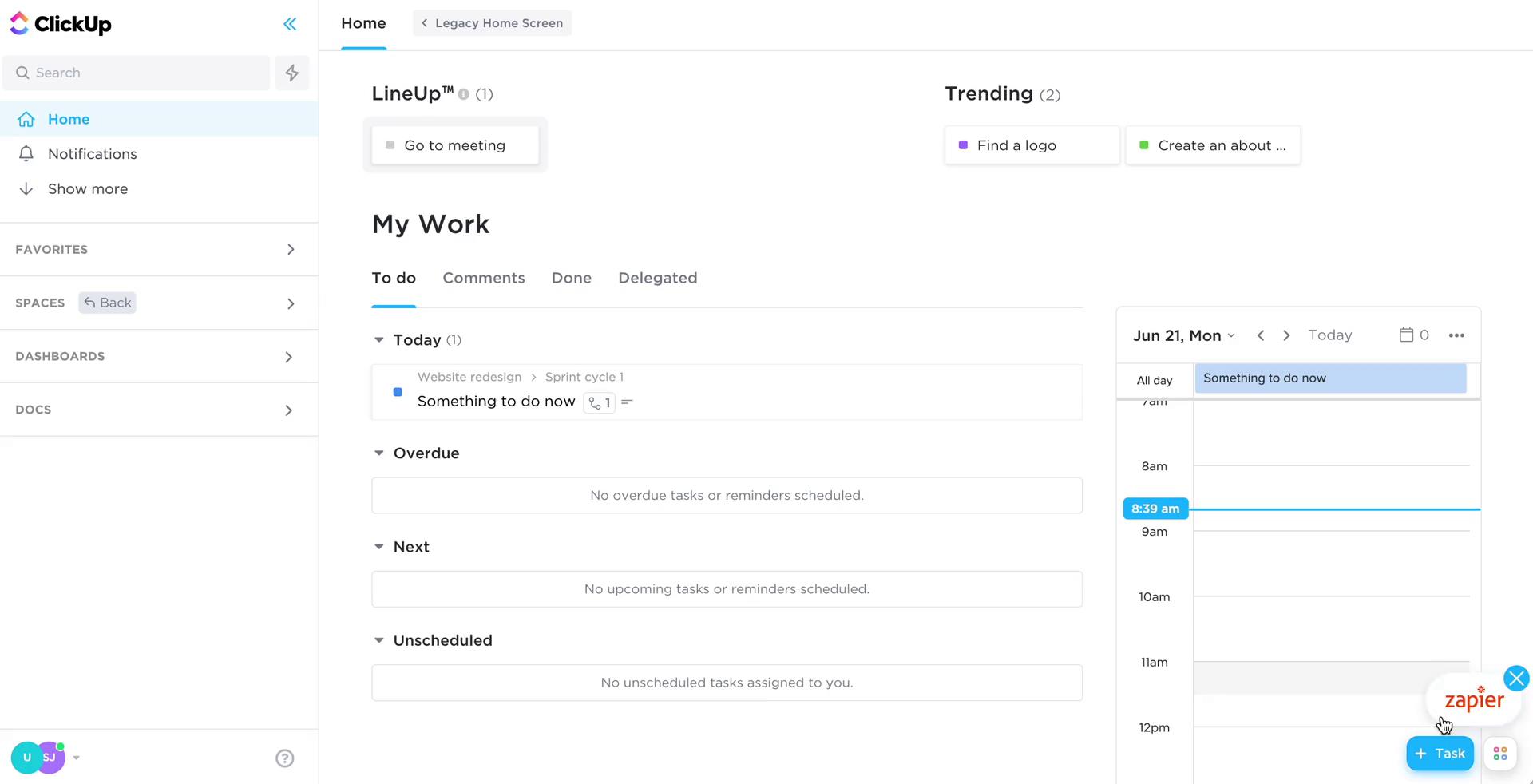Collapse the Next group
This screenshot has height=784, width=1533.
pos(379,547)
